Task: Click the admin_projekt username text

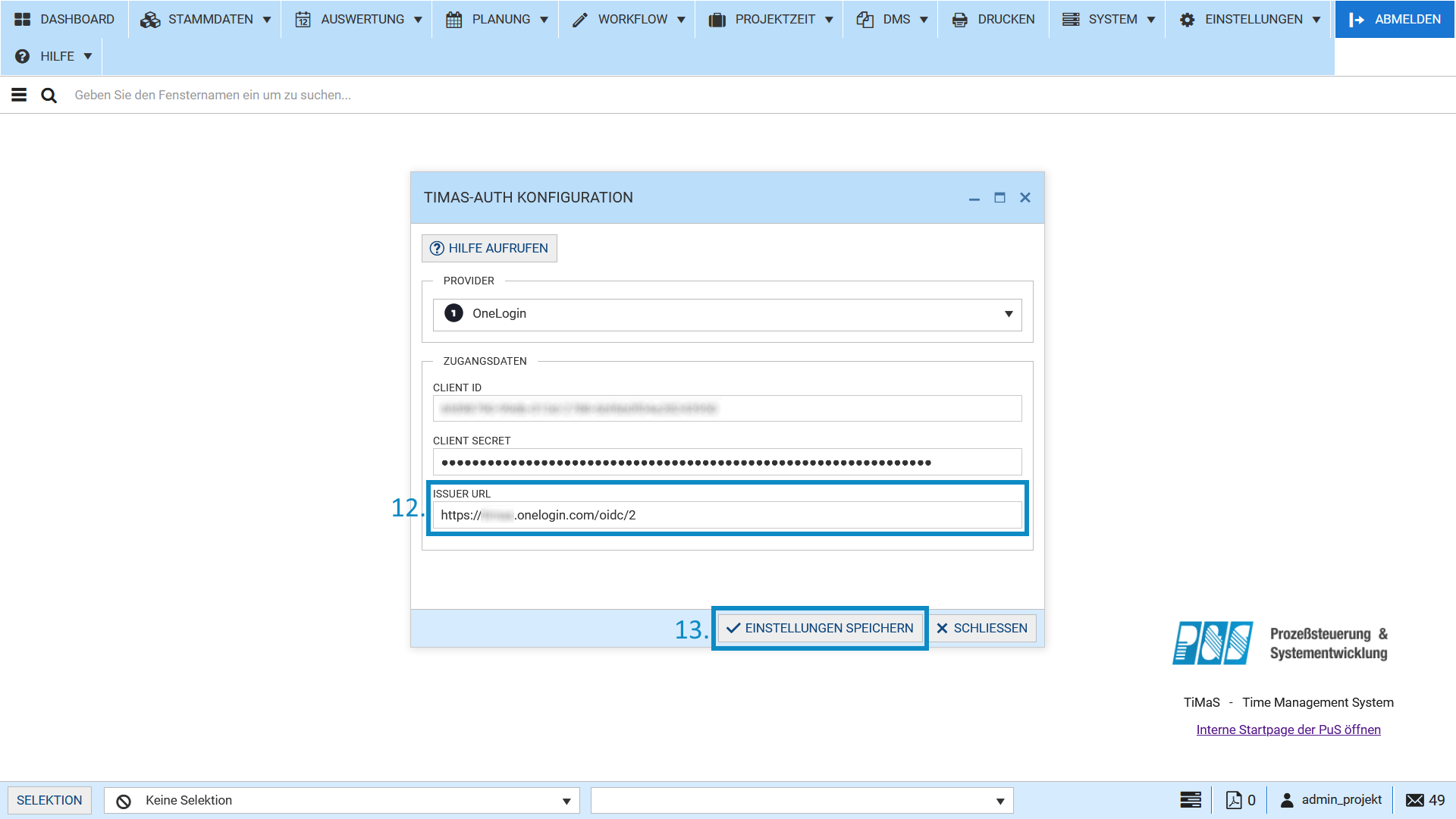Action: (1341, 799)
